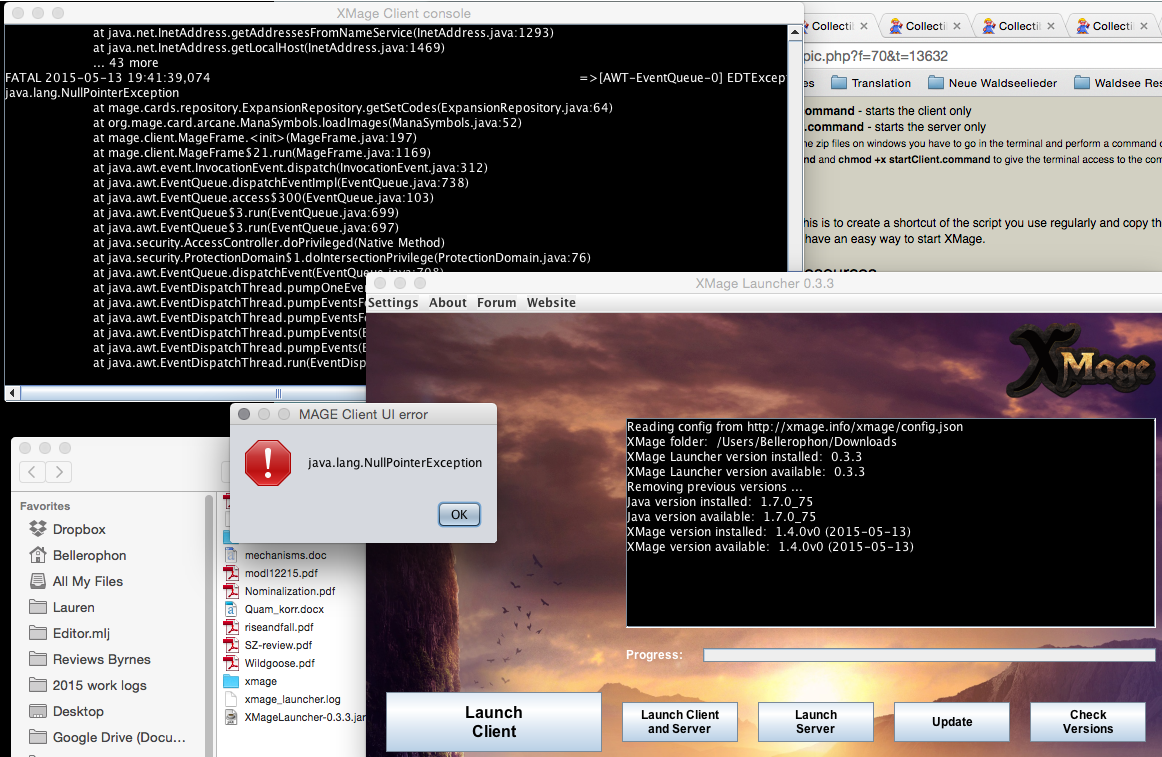Click the Update button in XMage Launcher
Screen dimensions: 1162x757
tap(952, 721)
